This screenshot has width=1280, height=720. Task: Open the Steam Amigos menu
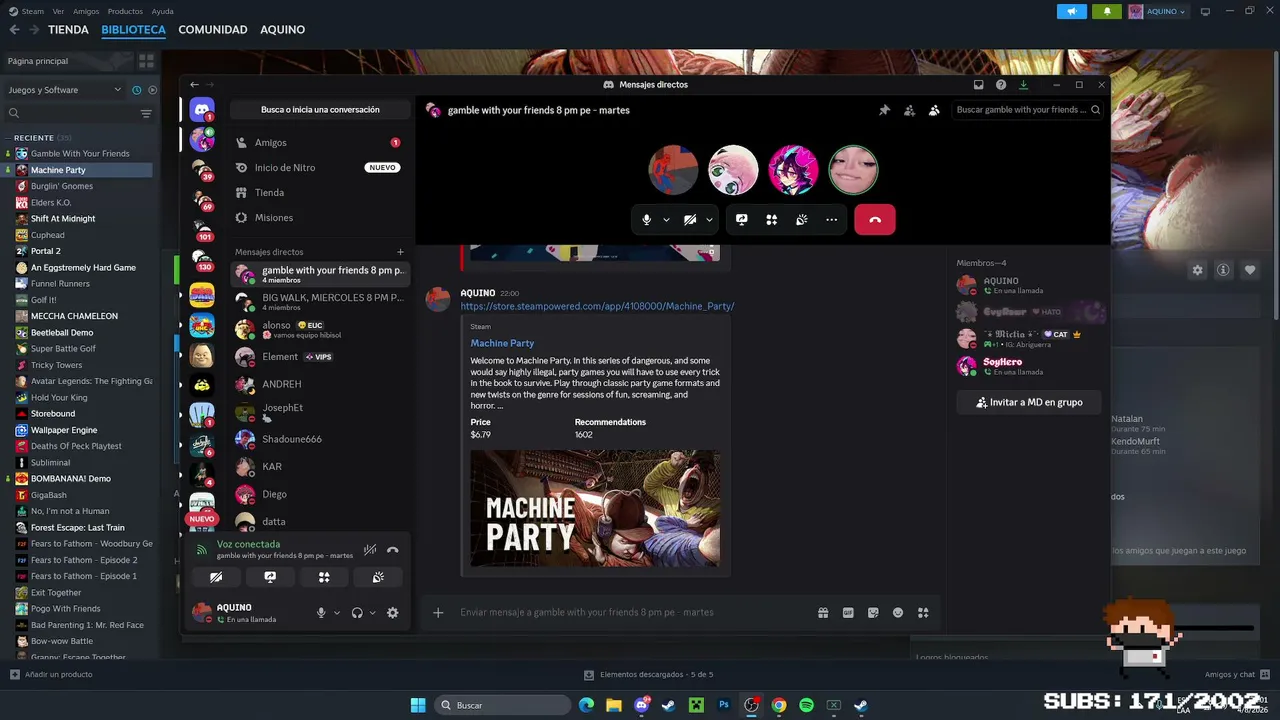(86, 11)
